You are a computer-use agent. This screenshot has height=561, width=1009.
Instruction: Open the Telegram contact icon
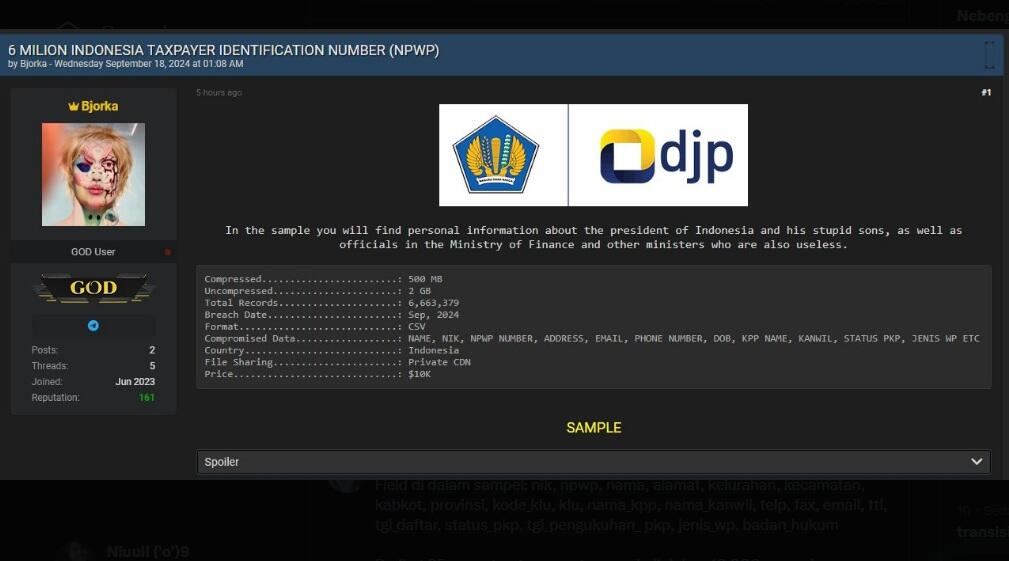click(x=93, y=326)
